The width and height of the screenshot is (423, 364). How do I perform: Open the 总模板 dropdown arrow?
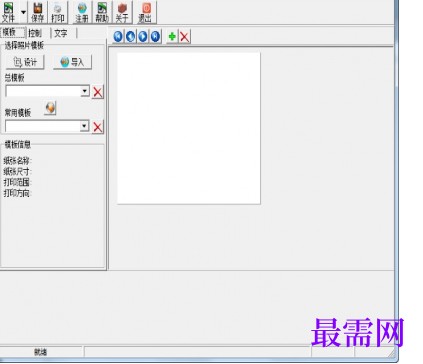[x=85, y=91]
